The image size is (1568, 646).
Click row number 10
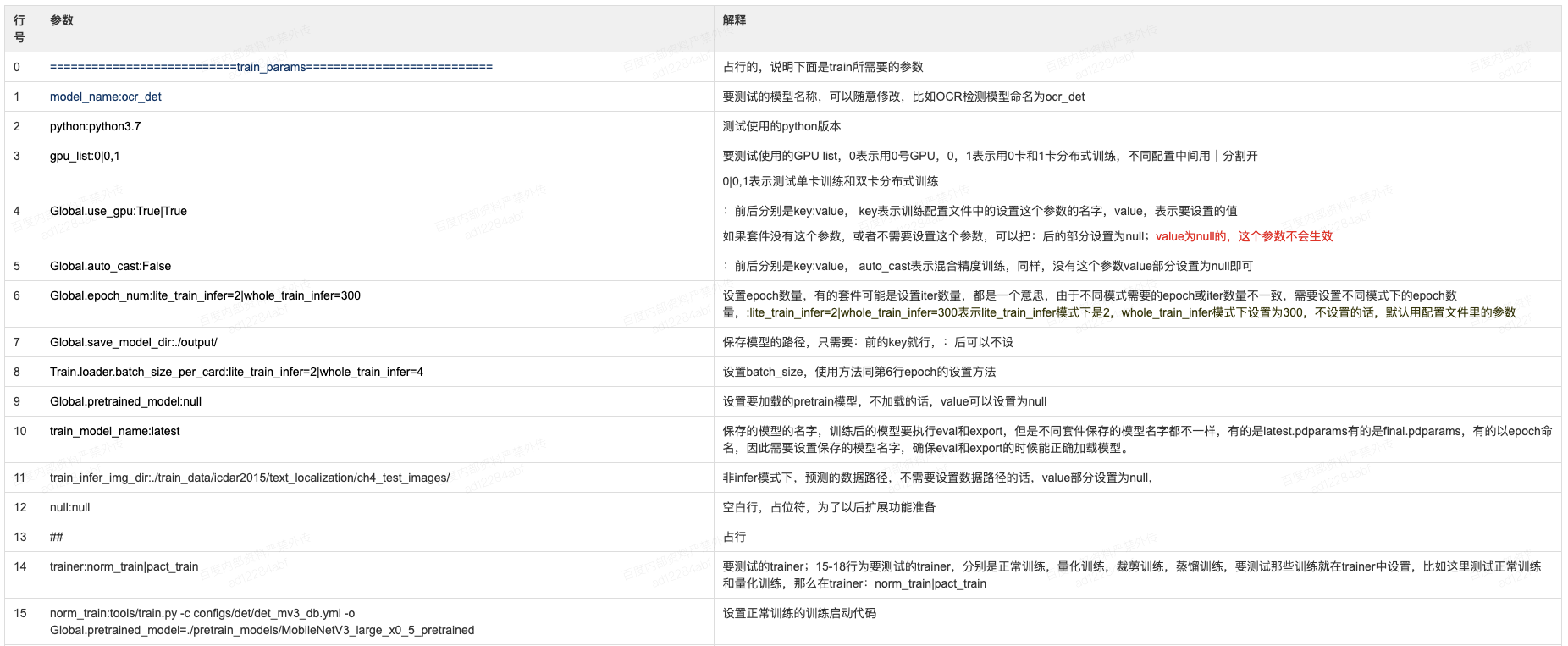pyautogui.click(x=20, y=431)
